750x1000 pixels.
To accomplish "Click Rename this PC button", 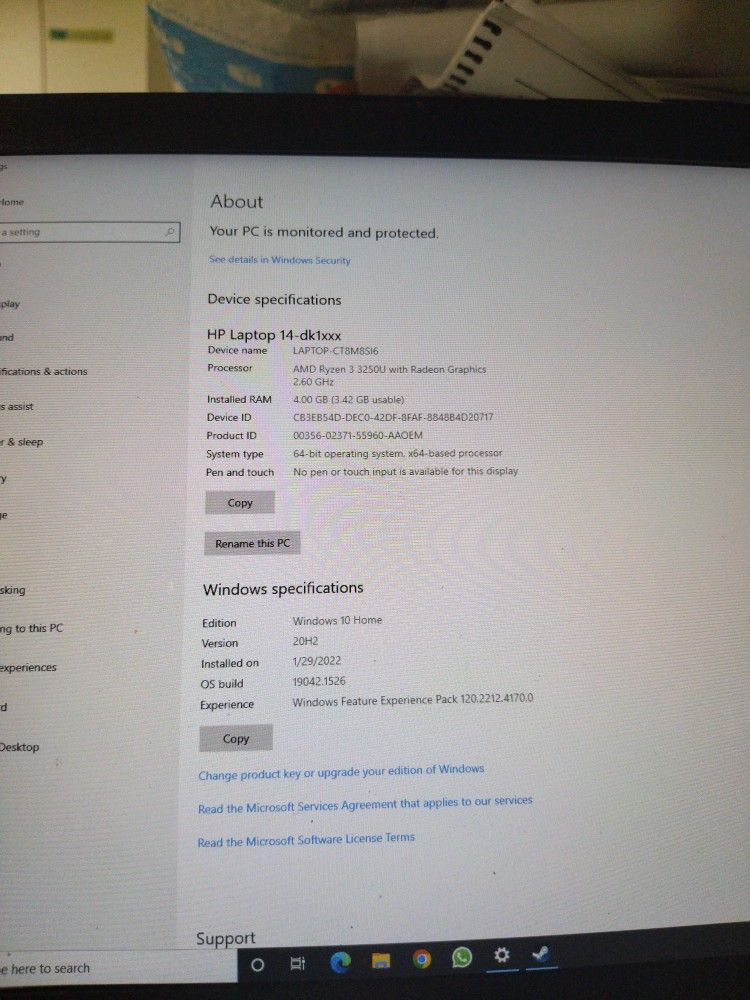I will point(252,543).
